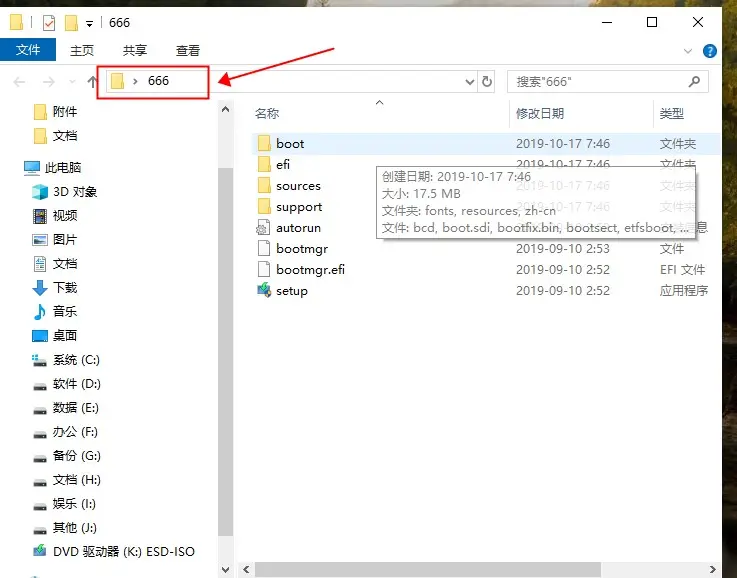Switch to the 共享 ribbon tab

tap(135, 50)
